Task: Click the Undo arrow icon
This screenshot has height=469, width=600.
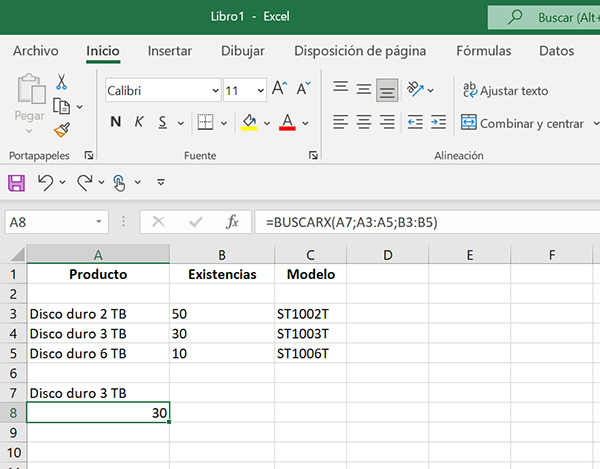Action: (44, 182)
